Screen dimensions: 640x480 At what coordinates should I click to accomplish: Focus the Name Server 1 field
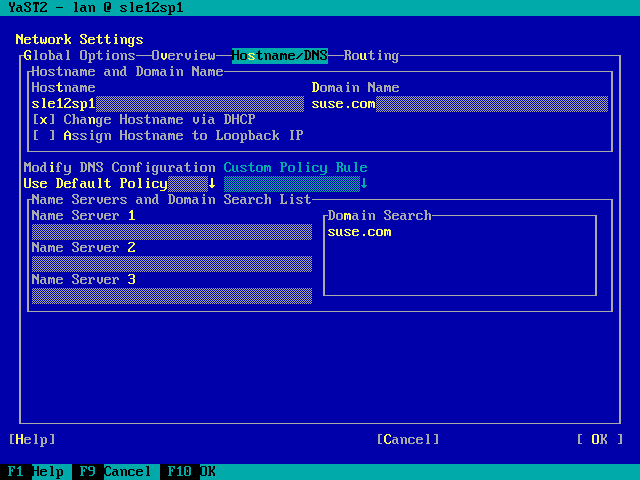tap(171, 232)
